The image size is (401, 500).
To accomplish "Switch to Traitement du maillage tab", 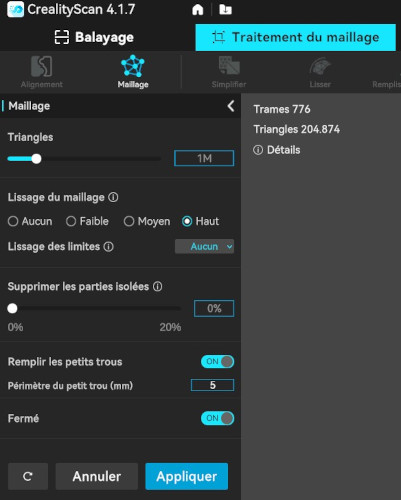I will tap(296, 37).
